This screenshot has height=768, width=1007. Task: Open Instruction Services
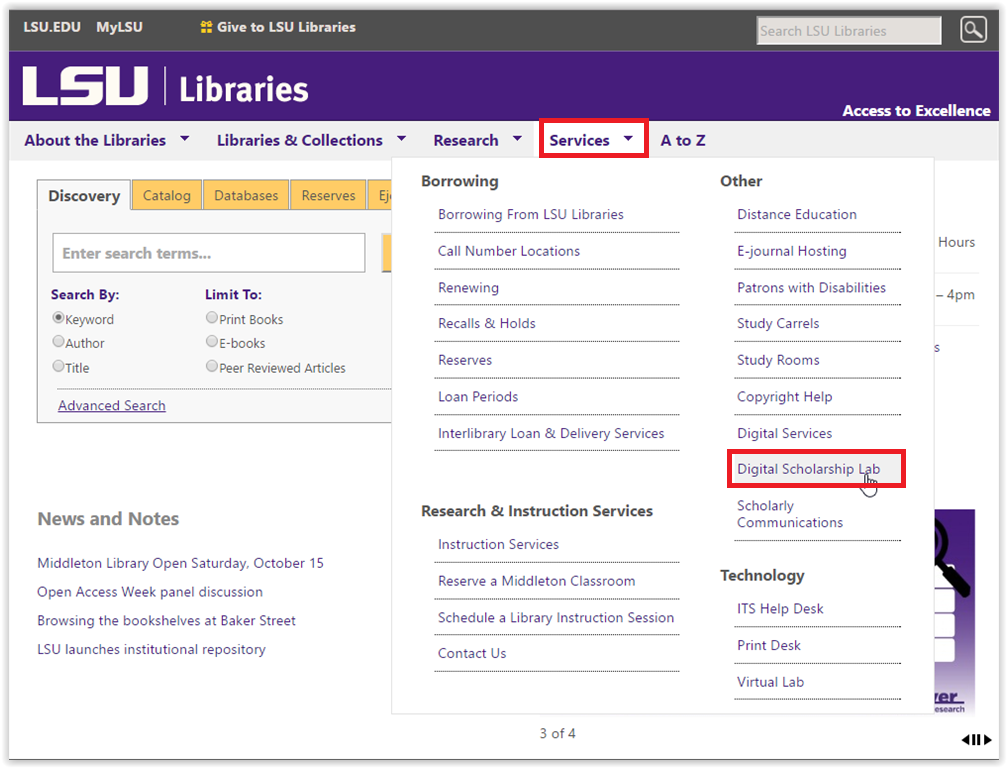[498, 544]
